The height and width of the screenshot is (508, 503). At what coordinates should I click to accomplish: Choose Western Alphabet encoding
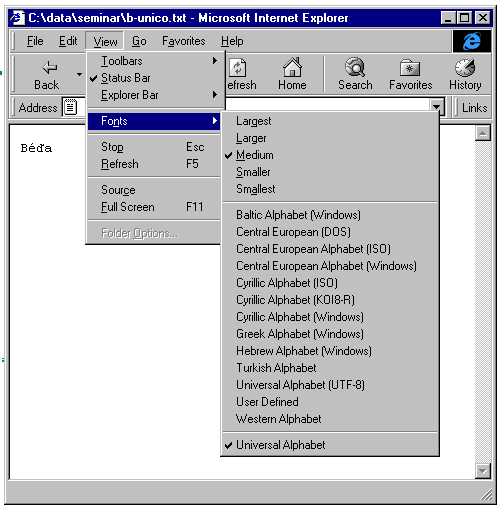click(330, 419)
